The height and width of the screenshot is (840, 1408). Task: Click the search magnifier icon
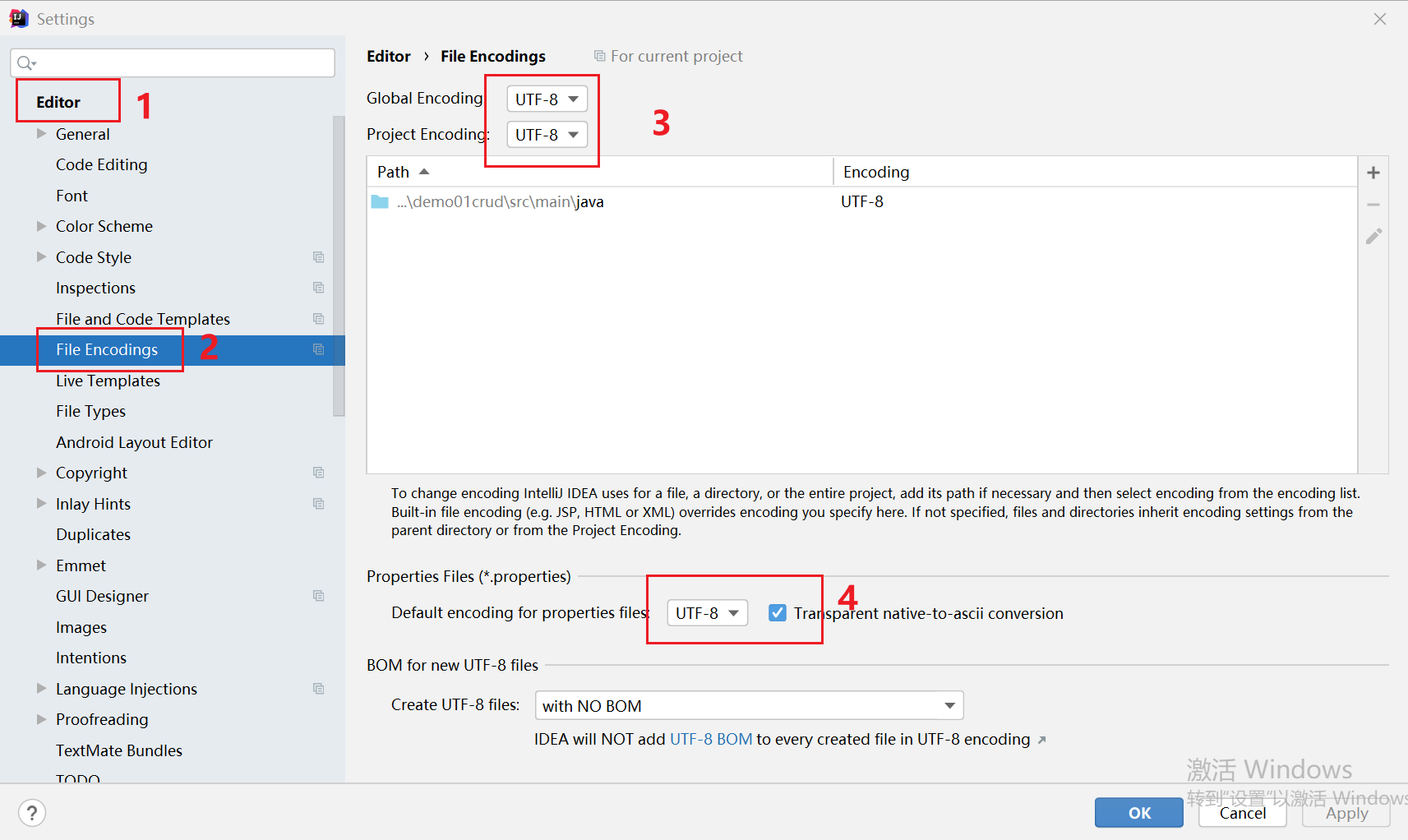(26, 62)
